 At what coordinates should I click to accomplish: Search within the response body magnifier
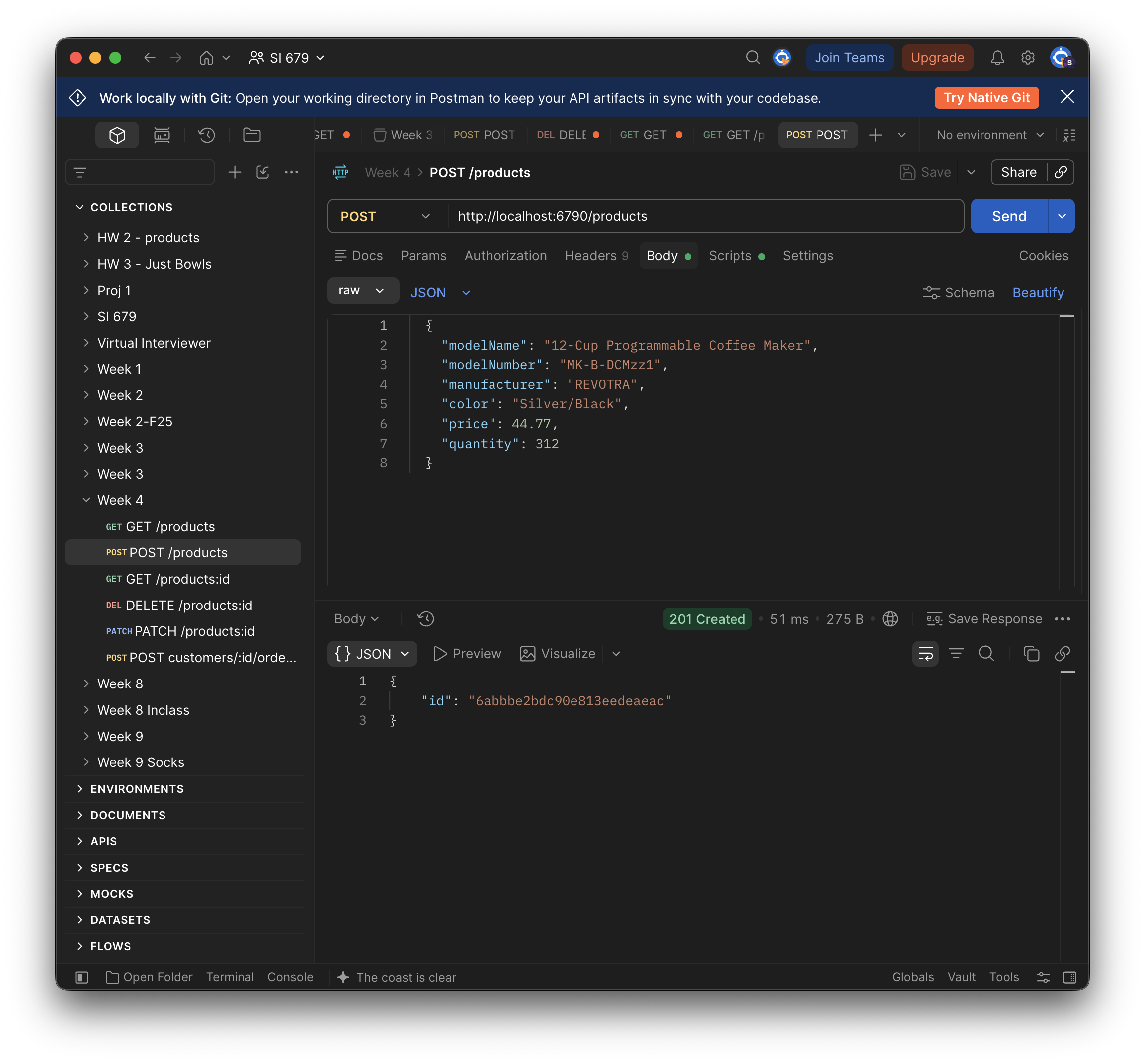986,654
